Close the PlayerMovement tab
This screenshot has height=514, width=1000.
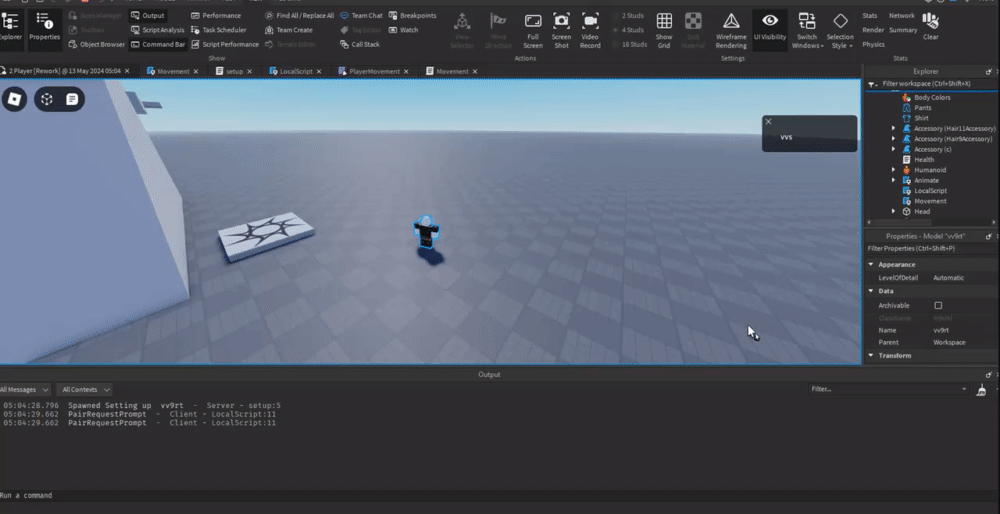click(x=406, y=71)
